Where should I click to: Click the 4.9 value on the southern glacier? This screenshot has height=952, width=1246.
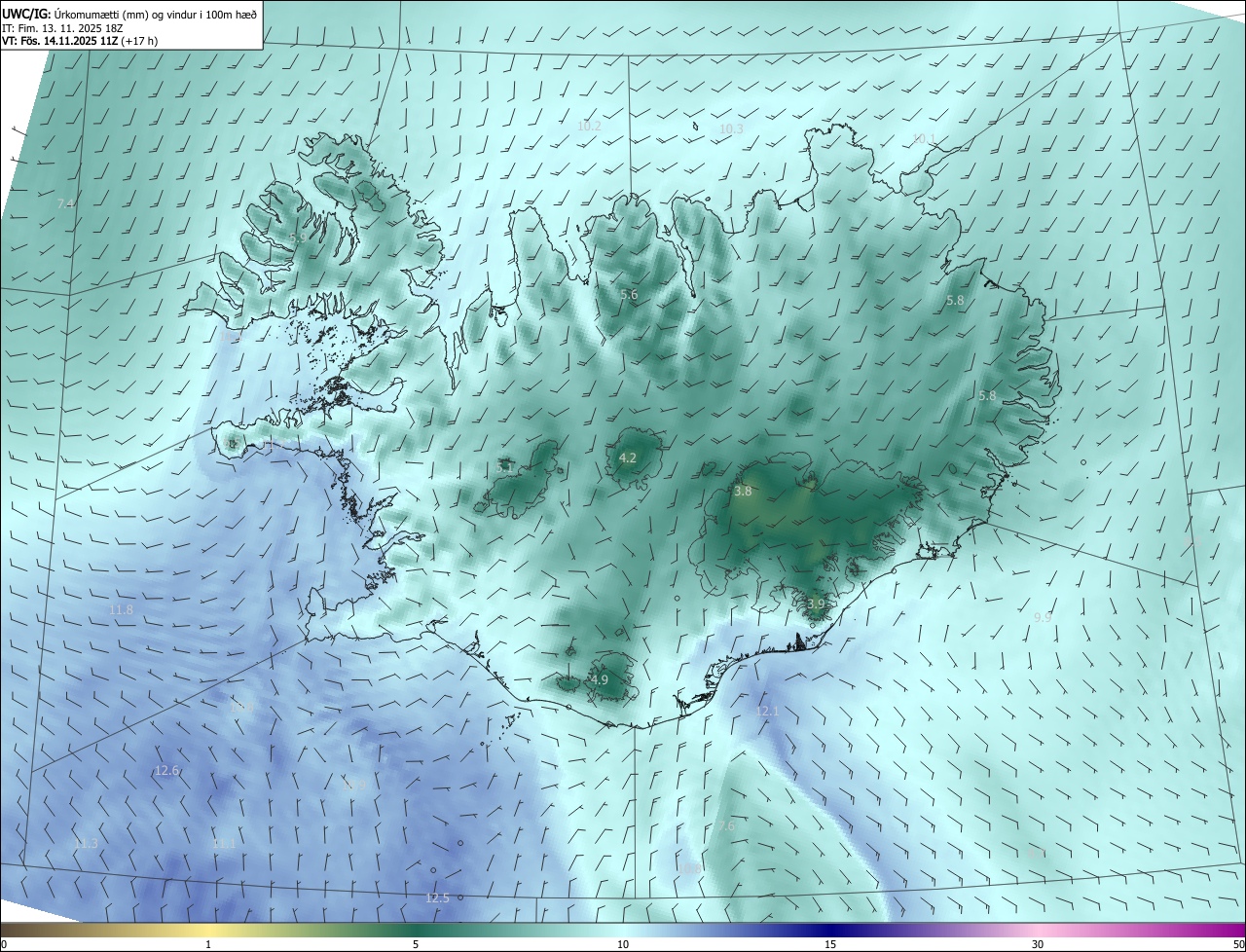[x=600, y=680]
